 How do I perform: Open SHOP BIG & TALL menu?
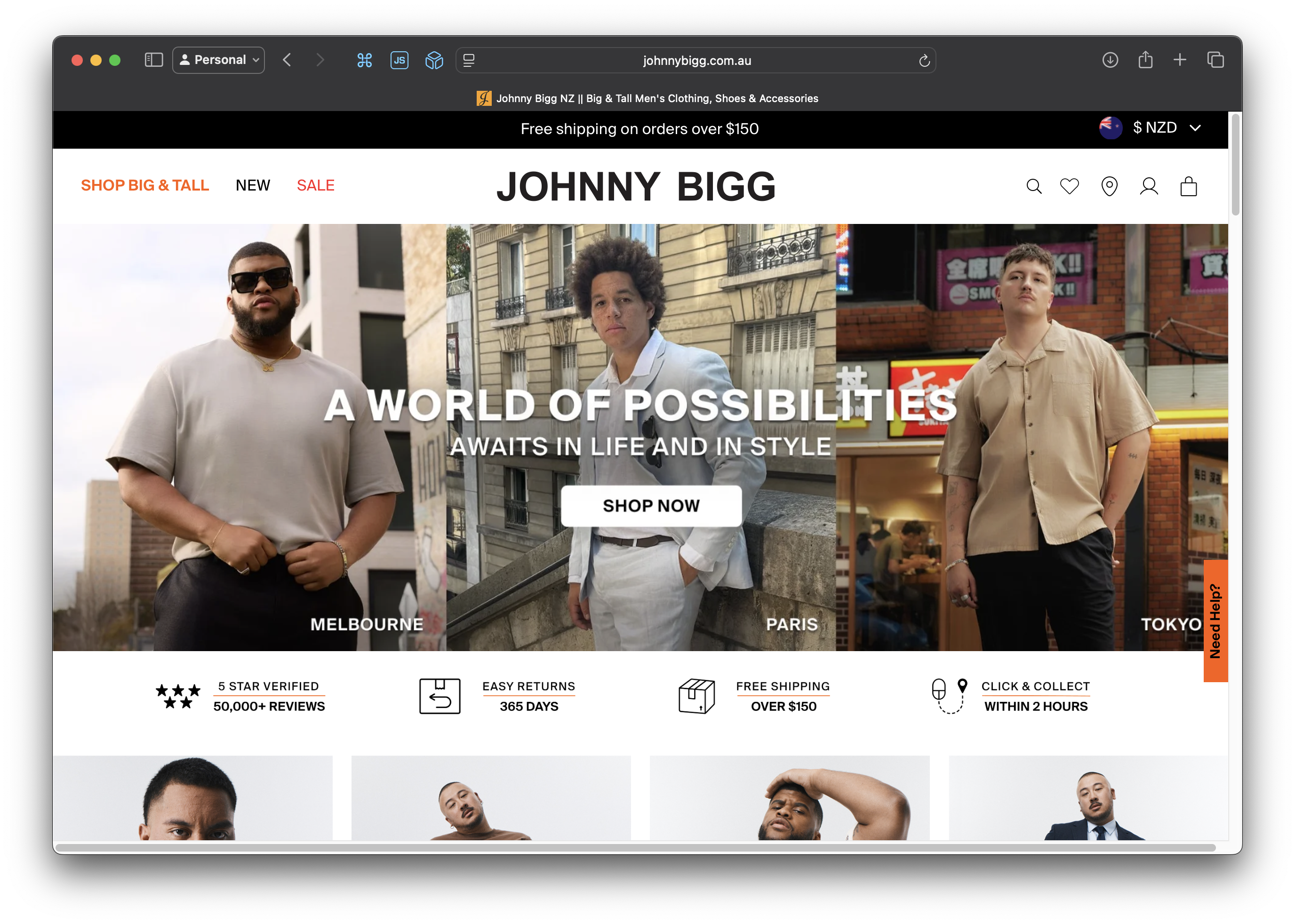(x=145, y=185)
